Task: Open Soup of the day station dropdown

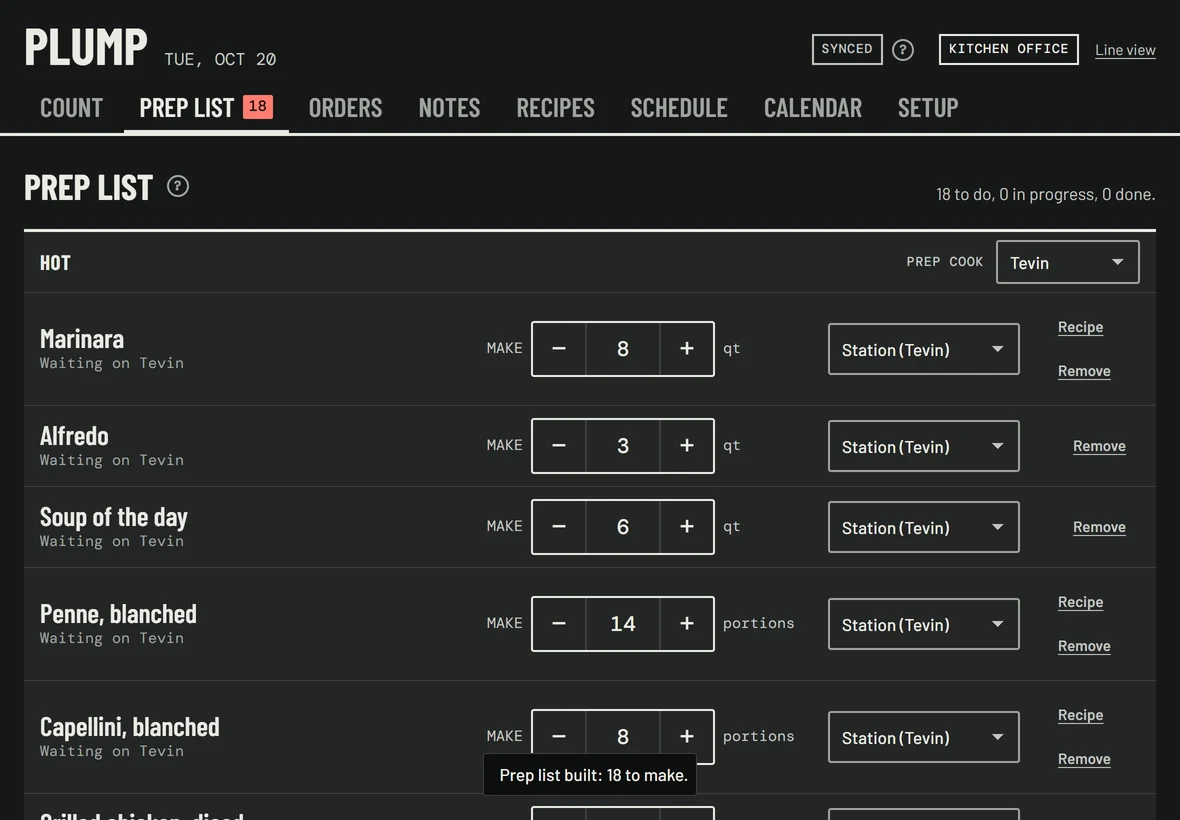Action: (923, 527)
